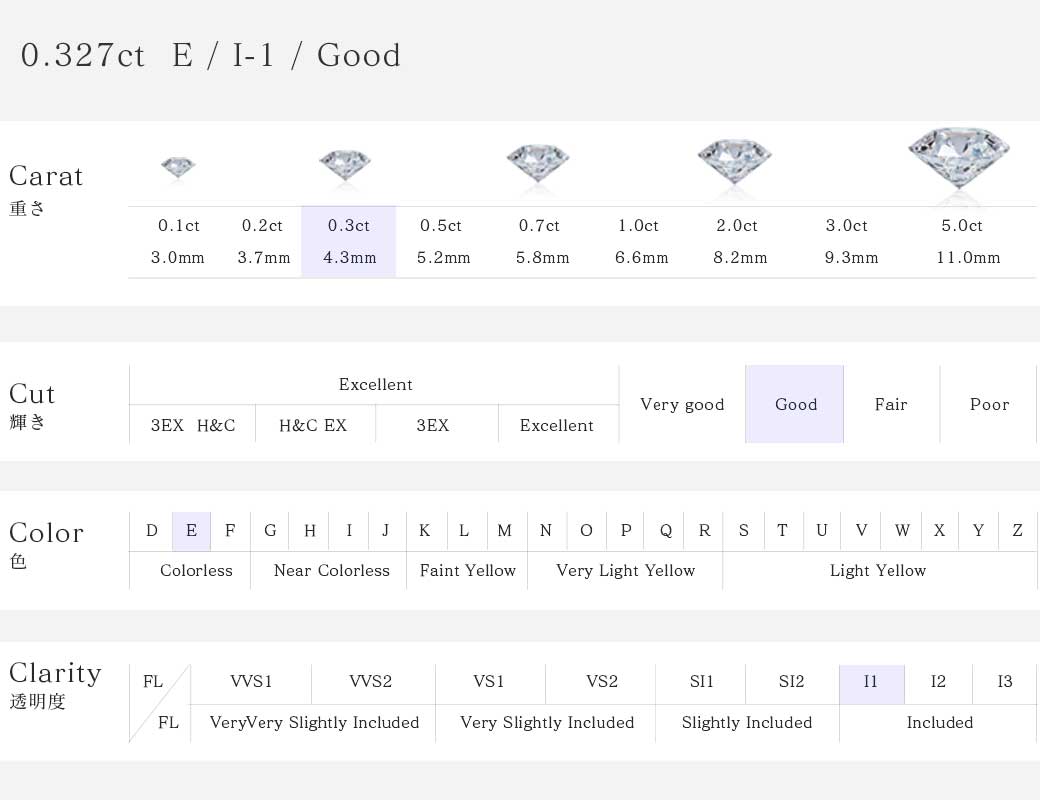Viewport: 1040px width, 800px height.
Task: Select the 3EX H&C cut option
Action: pyautogui.click(x=192, y=425)
